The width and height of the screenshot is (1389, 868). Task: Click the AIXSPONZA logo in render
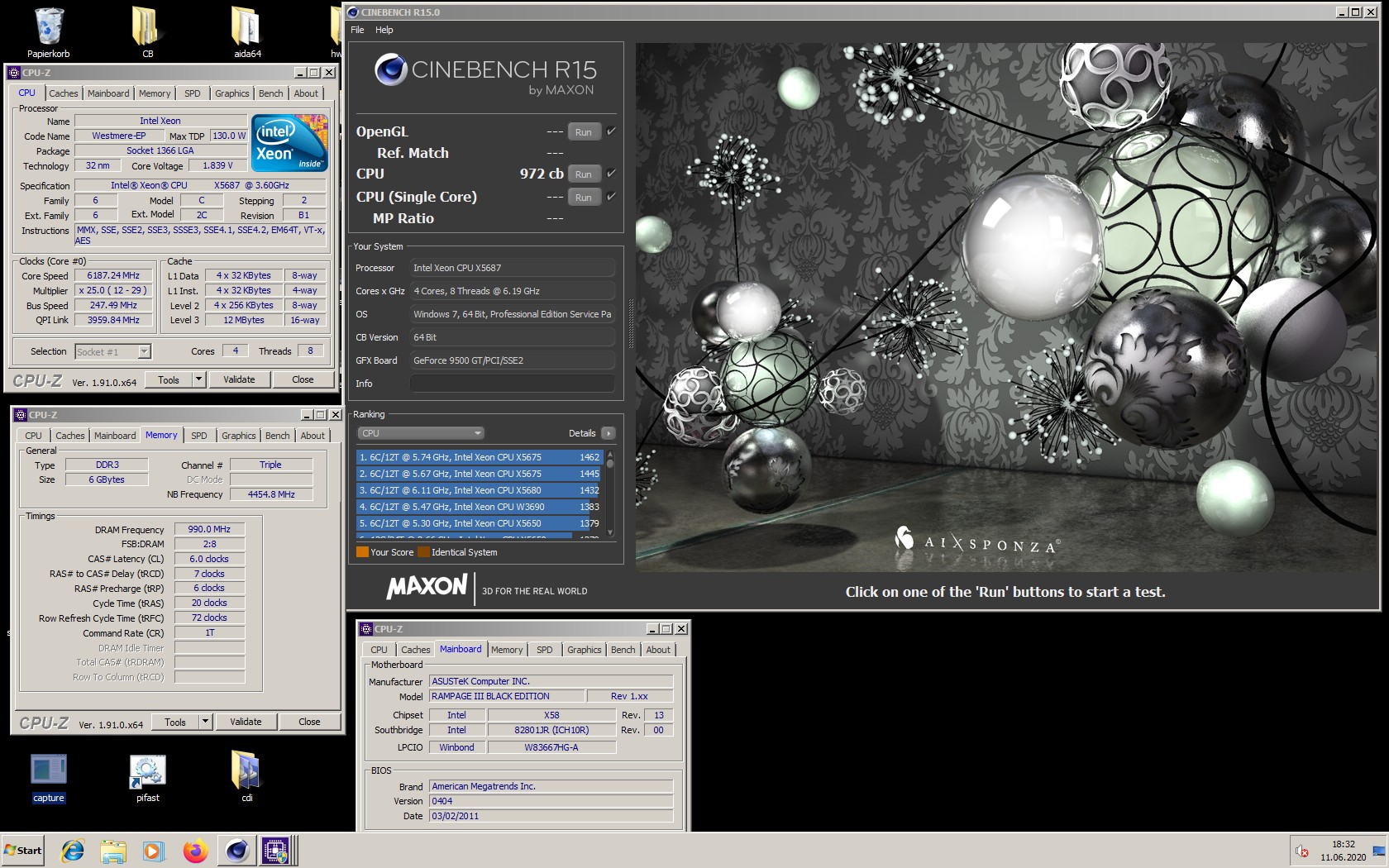pos(977,541)
